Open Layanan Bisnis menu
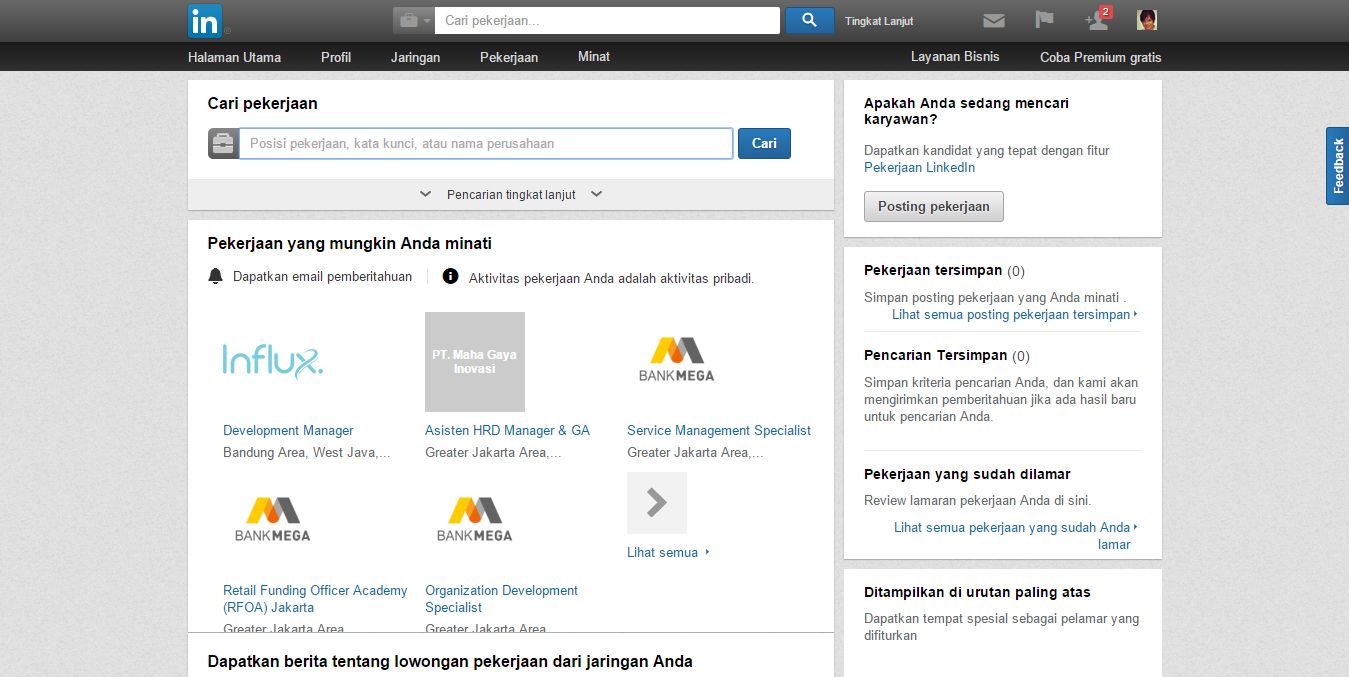The width and height of the screenshot is (1349, 677). pyautogui.click(x=955, y=57)
